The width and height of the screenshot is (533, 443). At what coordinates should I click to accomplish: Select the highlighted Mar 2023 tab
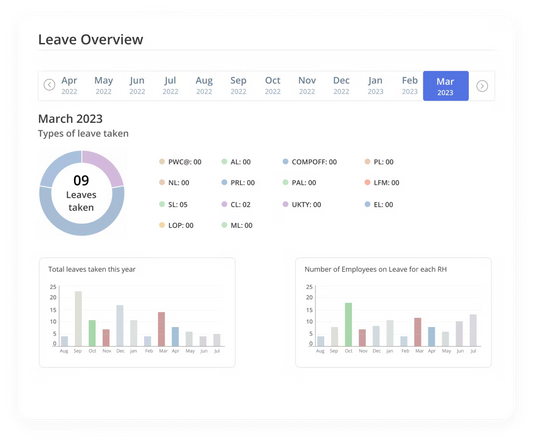(446, 86)
